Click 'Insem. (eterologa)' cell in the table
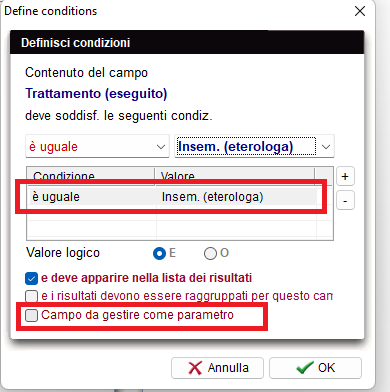The height and width of the screenshot is (392, 390). tap(212, 197)
